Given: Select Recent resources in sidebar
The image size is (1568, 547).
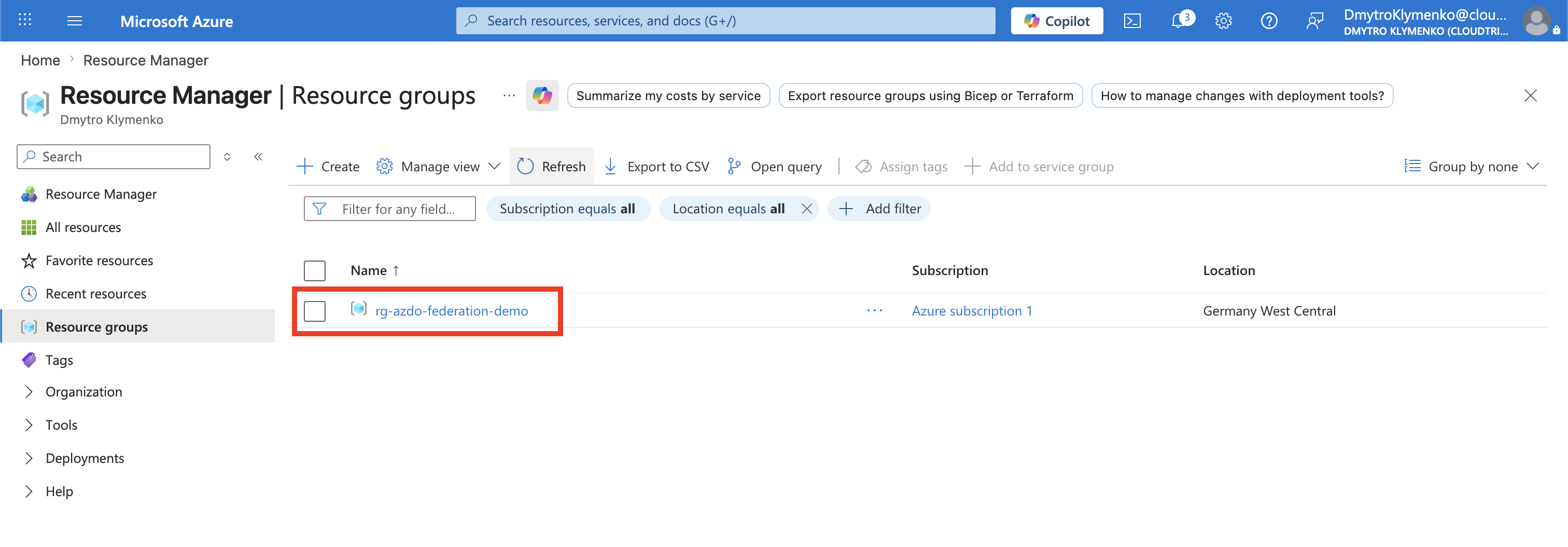Looking at the screenshot, I should pyautogui.click(x=96, y=294).
